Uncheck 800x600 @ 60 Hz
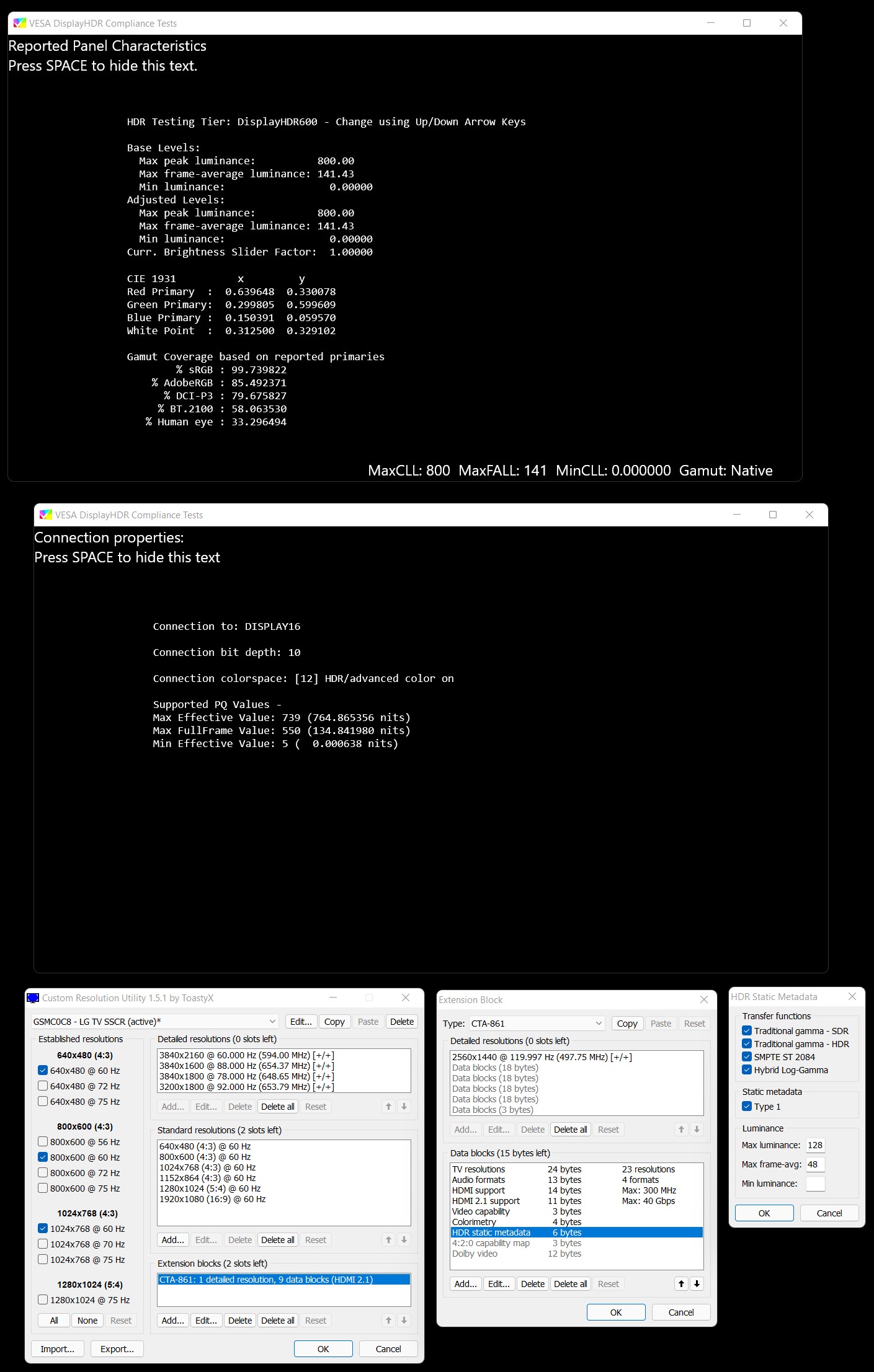This screenshot has height=1372, width=874. click(x=43, y=1157)
